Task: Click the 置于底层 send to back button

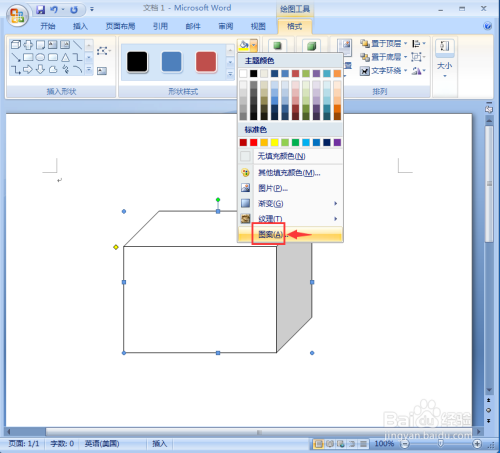Action: (x=381, y=57)
